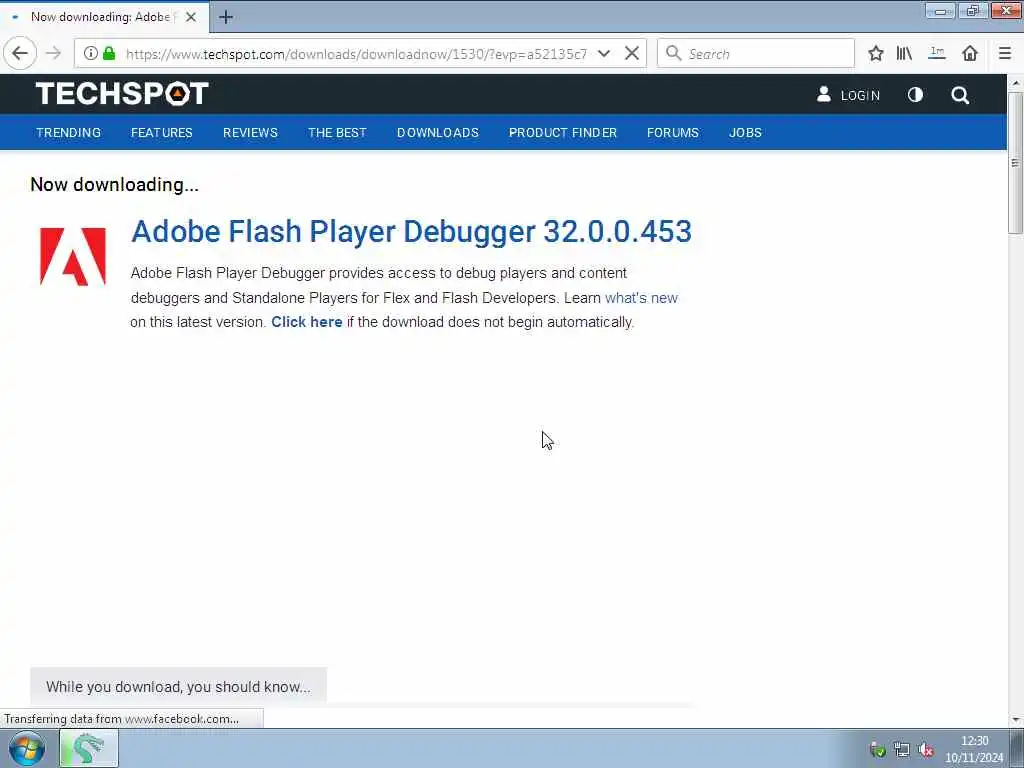Open the JOBS page
Screen dimensions: 1024x768
tap(745, 133)
